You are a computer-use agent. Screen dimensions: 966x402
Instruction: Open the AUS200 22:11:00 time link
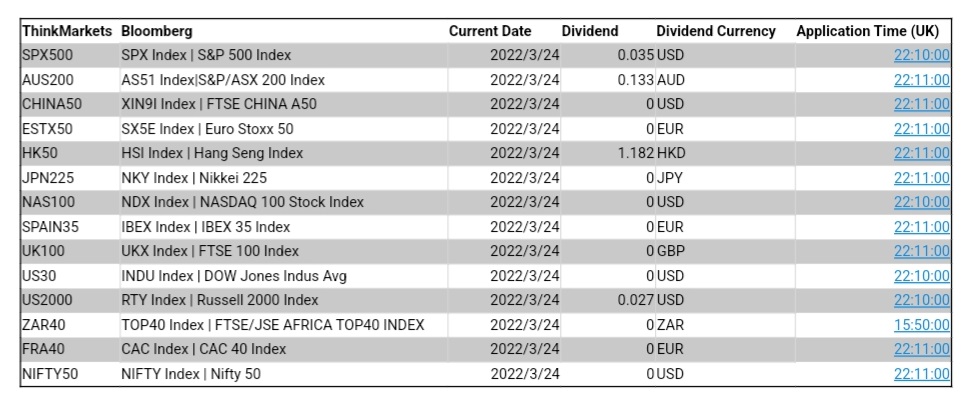click(921, 79)
